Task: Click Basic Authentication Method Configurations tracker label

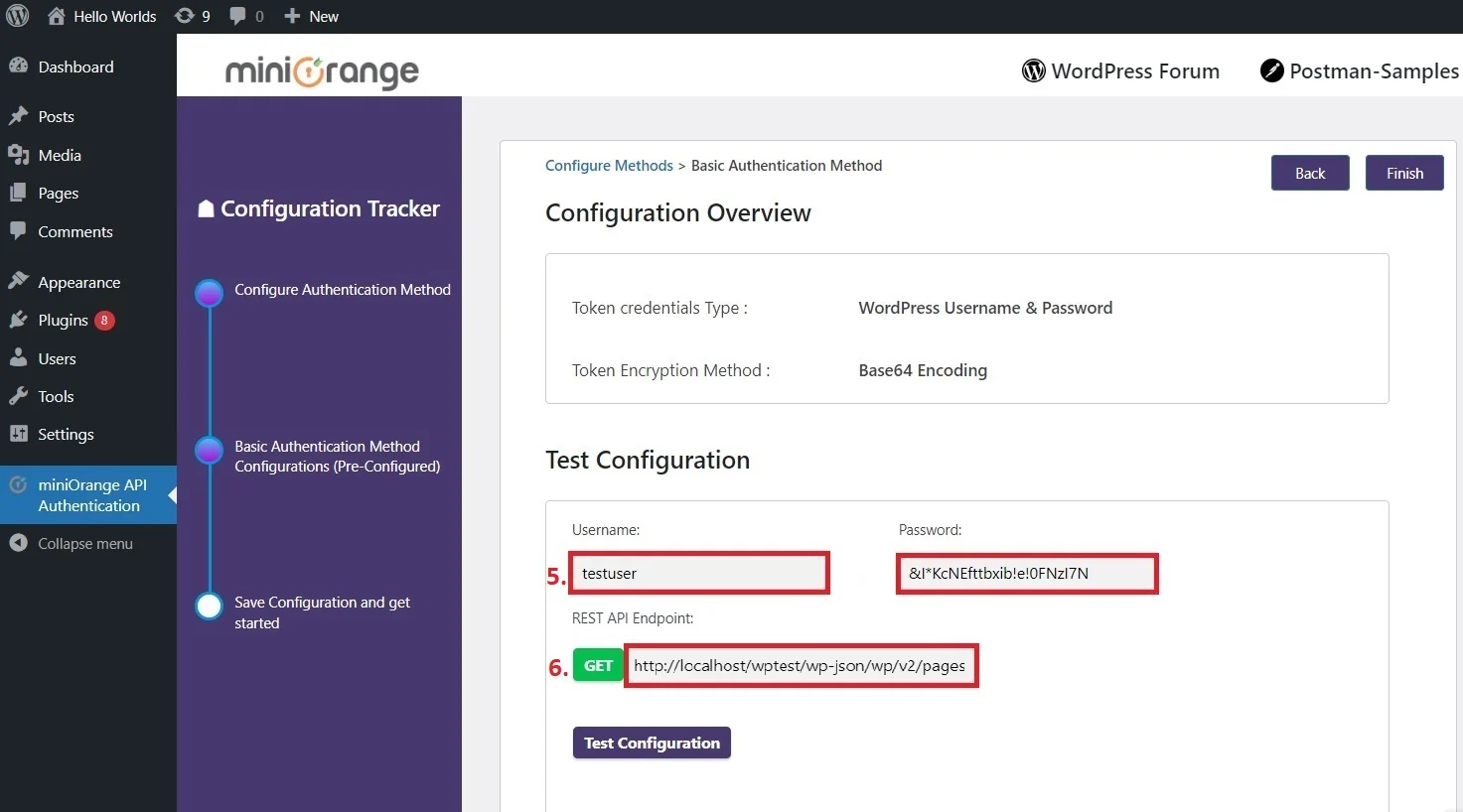Action: pos(337,456)
